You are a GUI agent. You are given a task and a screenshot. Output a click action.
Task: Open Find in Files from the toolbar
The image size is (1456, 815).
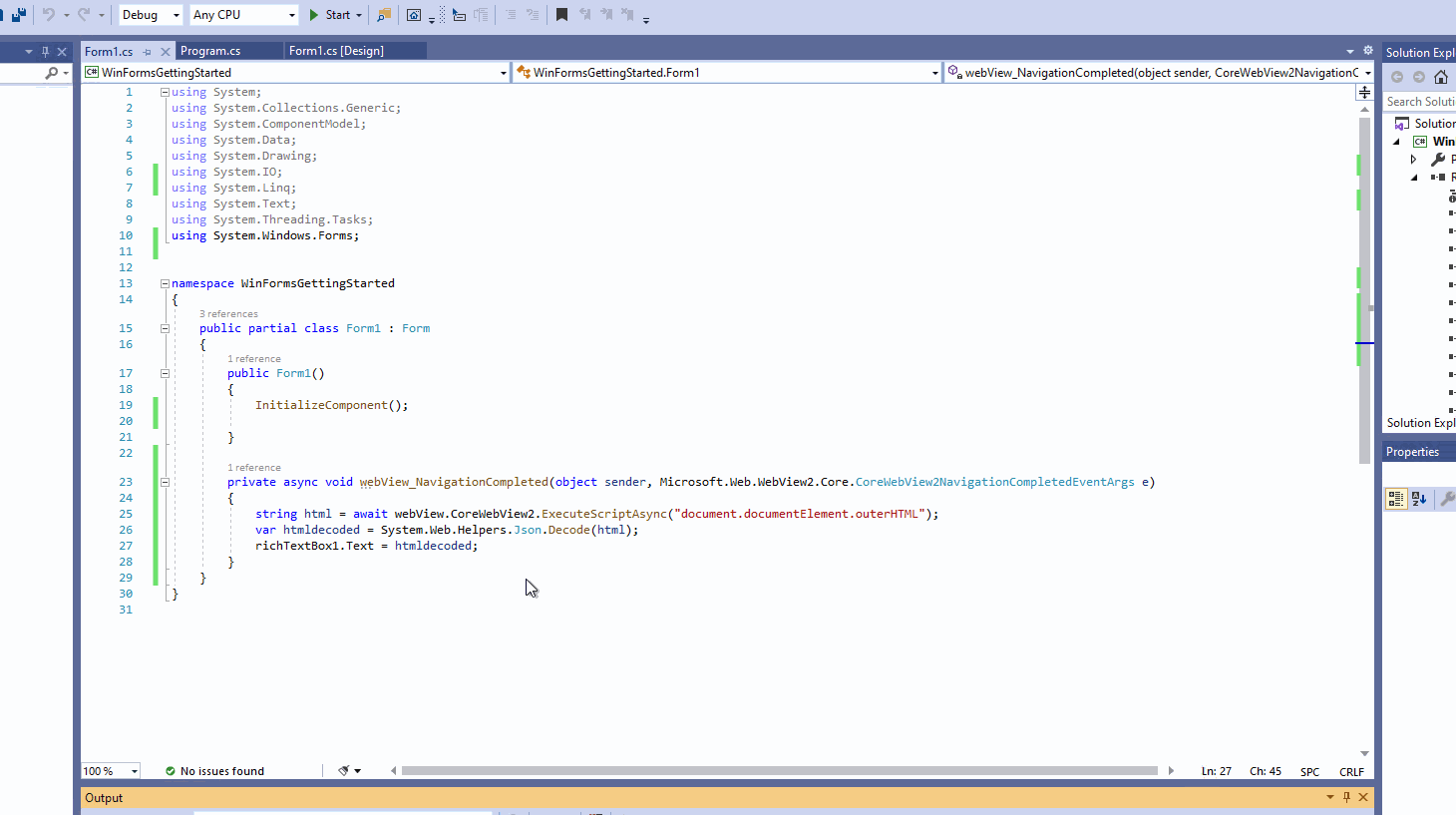point(383,14)
